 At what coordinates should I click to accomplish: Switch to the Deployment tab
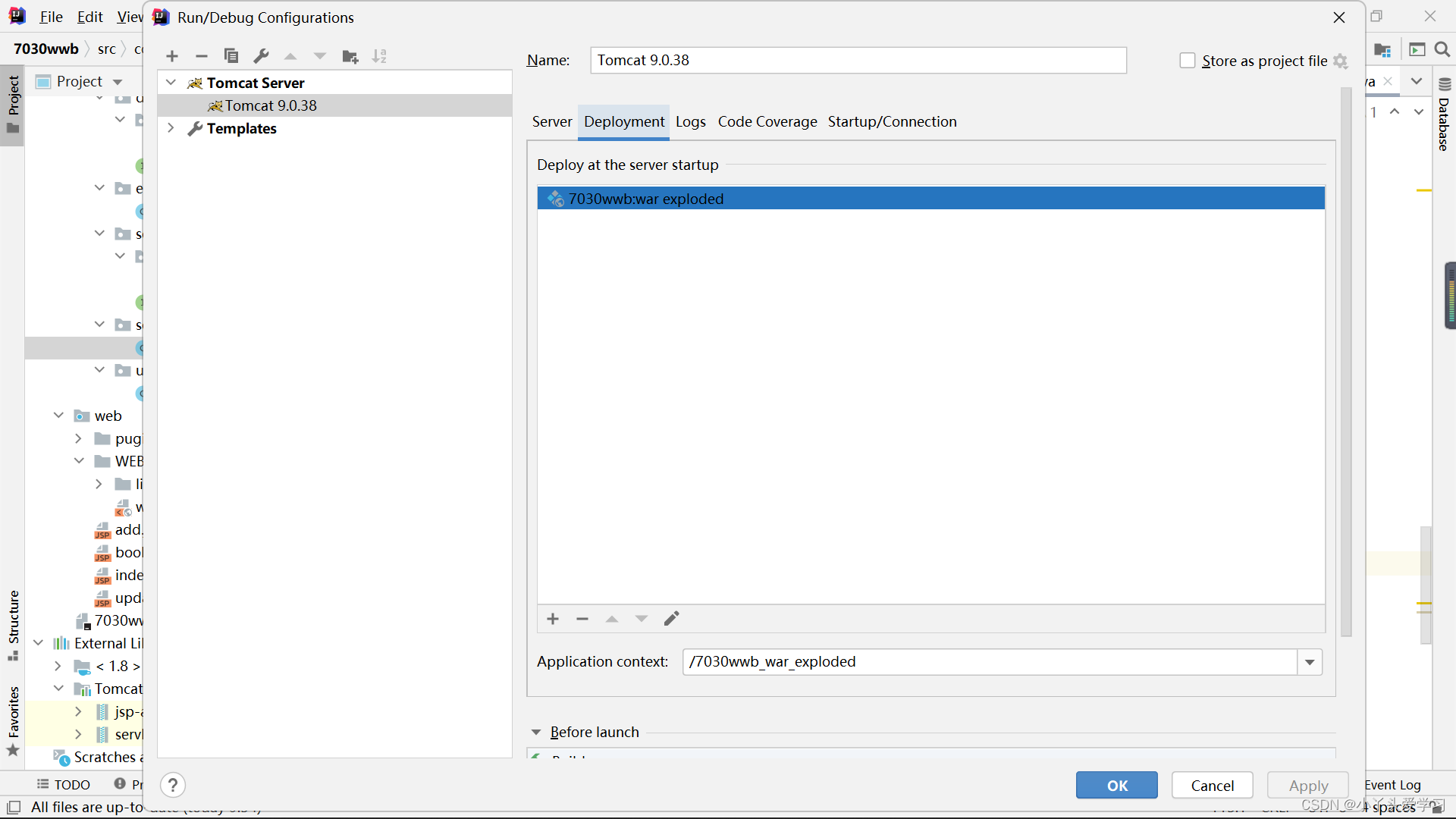624,122
